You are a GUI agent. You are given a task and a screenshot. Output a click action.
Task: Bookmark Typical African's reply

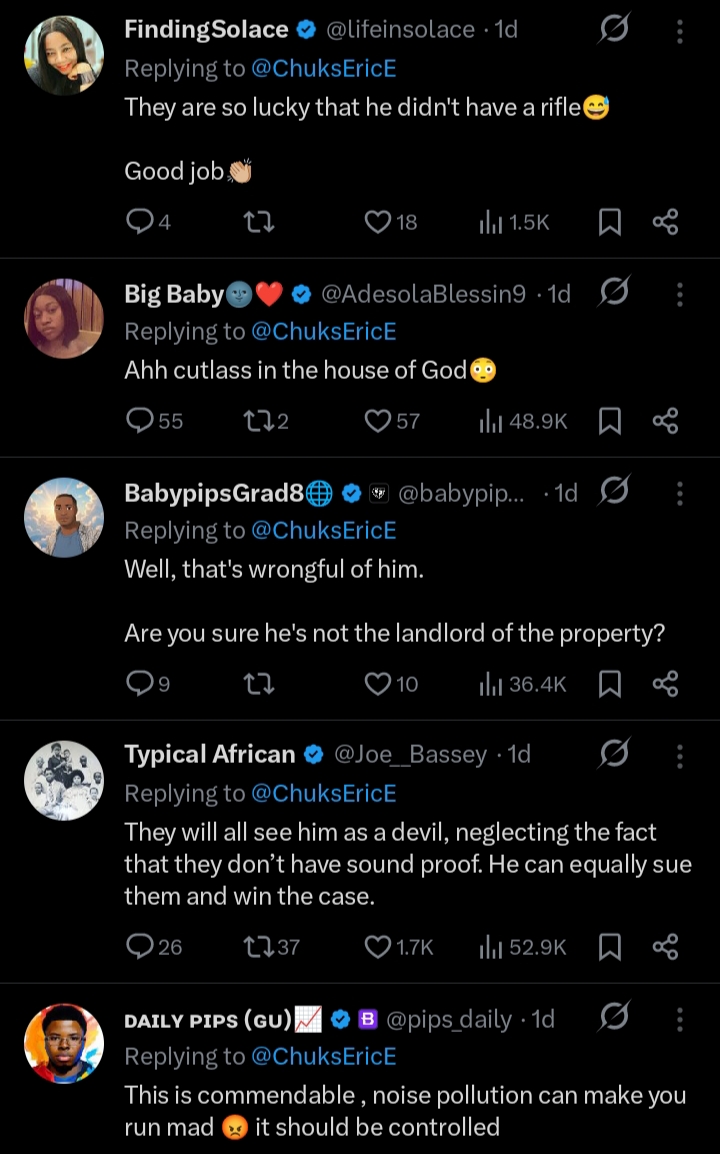point(609,946)
